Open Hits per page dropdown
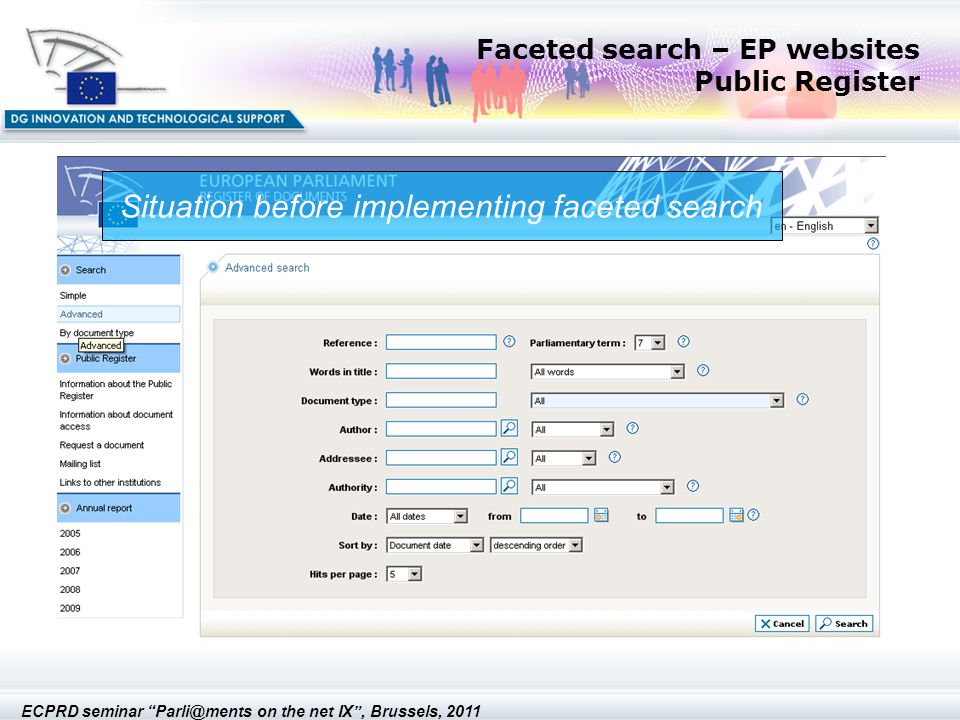The image size is (960, 720). pyautogui.click(x=404, y=574)
